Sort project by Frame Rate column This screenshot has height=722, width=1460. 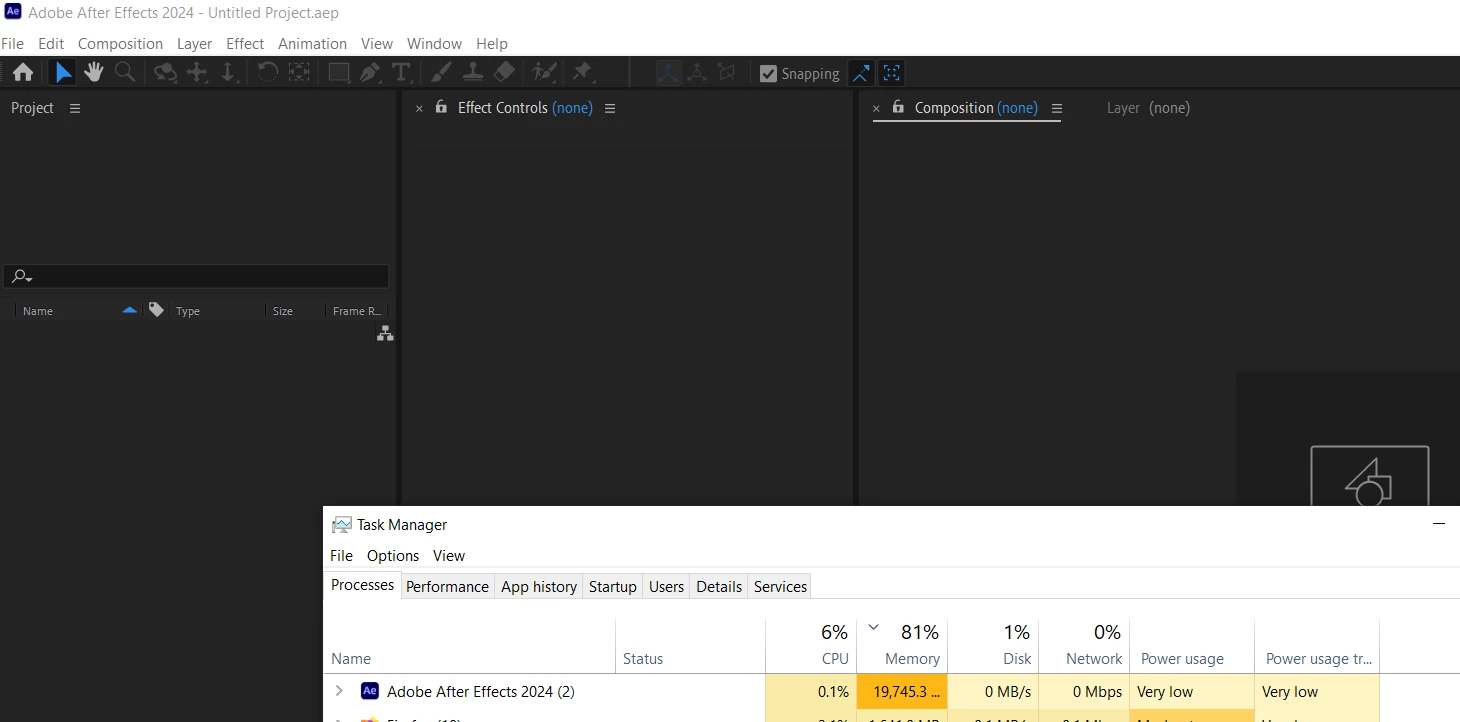356,311
